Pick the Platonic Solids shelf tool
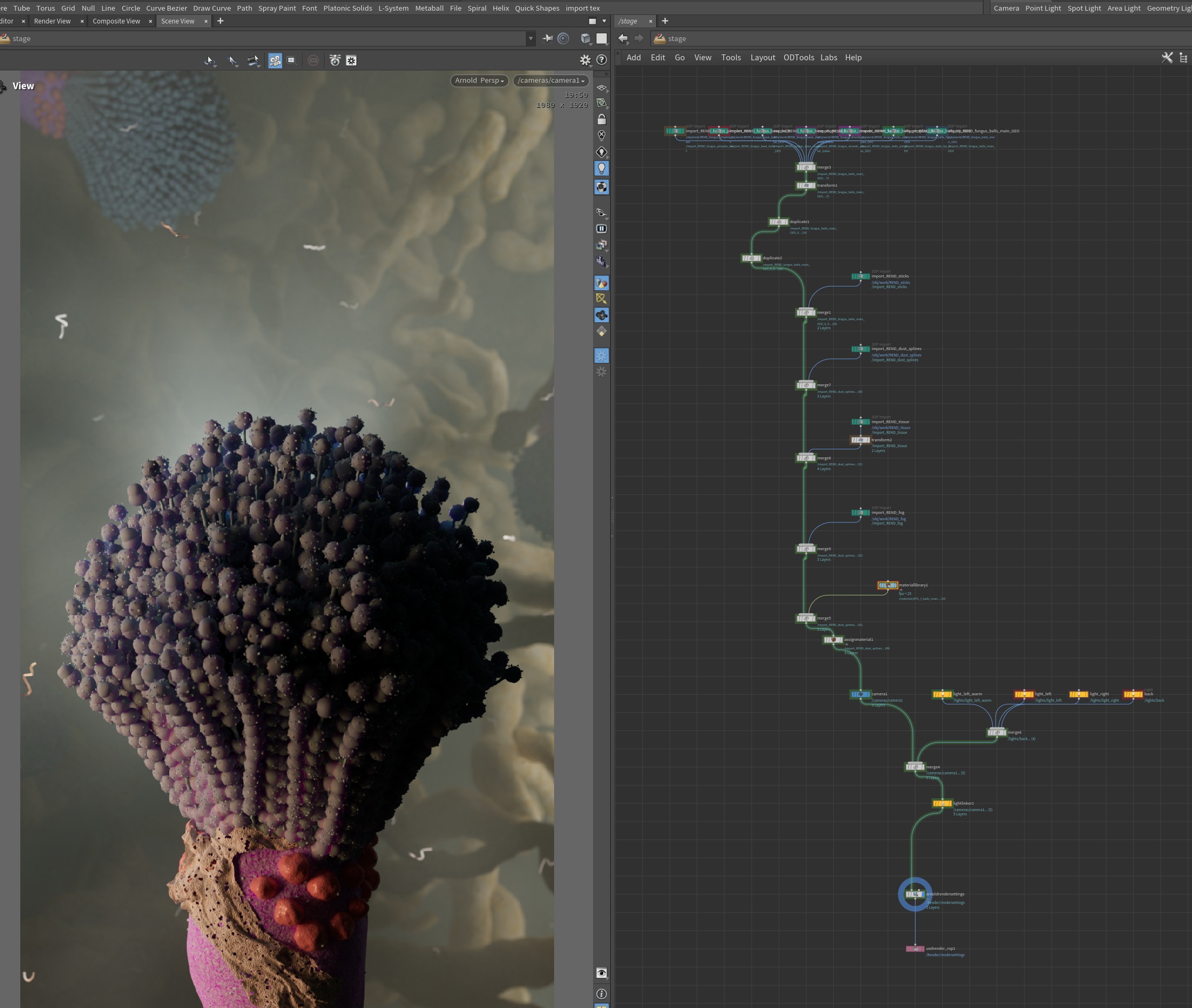1192x1008 pixels. coord(348,8)
